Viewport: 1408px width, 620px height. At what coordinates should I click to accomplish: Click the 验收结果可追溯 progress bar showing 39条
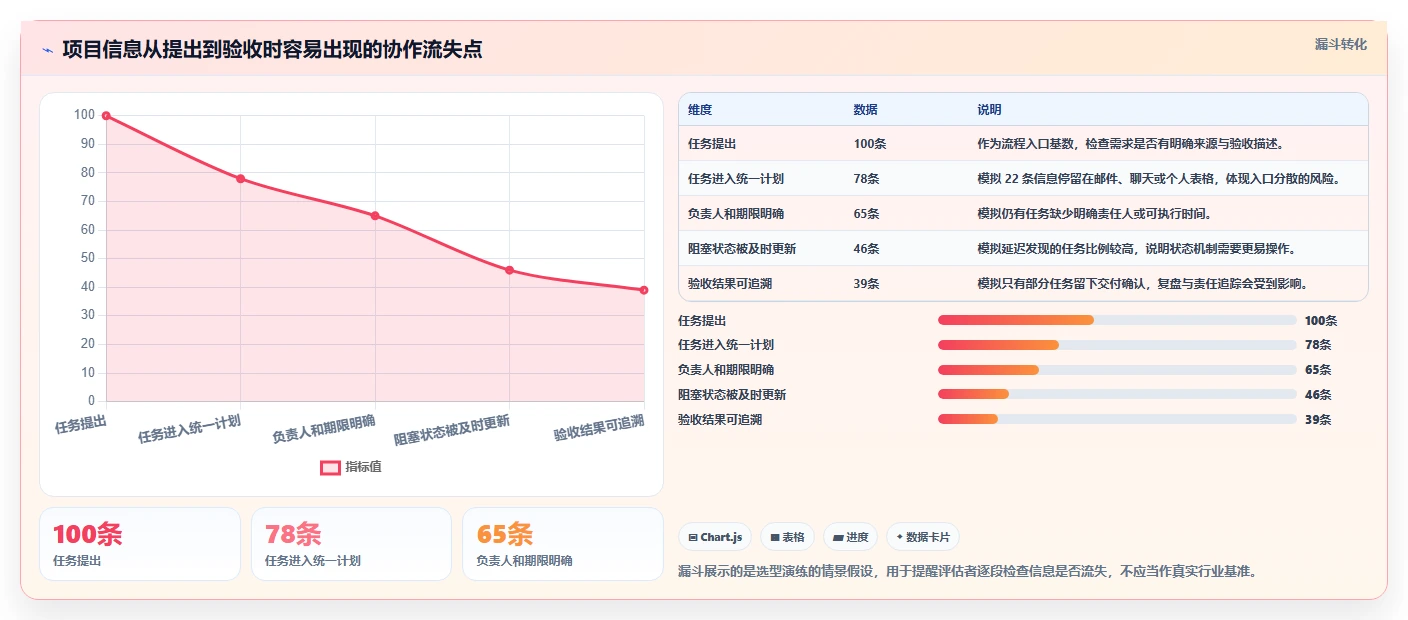tap(1117, 419)
